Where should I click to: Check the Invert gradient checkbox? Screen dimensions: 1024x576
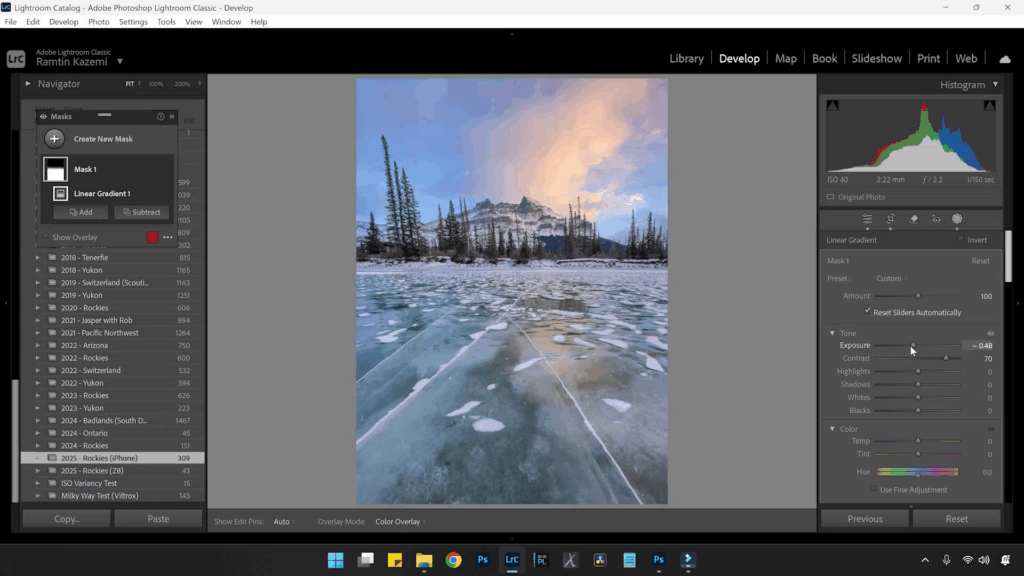[961, 240]
